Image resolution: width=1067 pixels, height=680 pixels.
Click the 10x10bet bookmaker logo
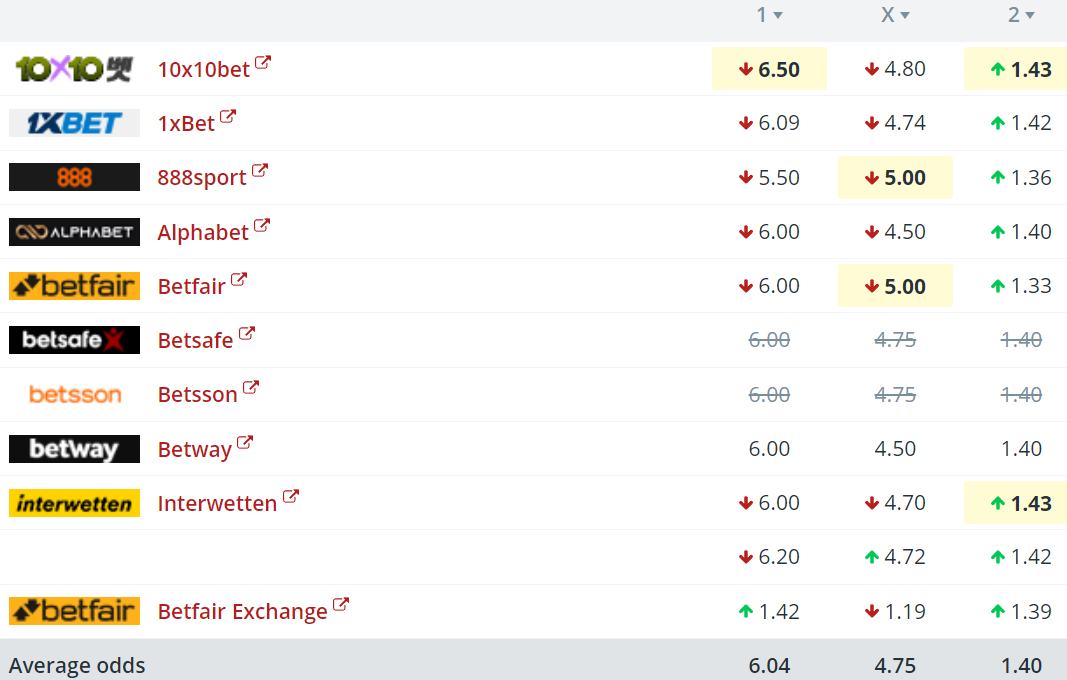point(74,69)
